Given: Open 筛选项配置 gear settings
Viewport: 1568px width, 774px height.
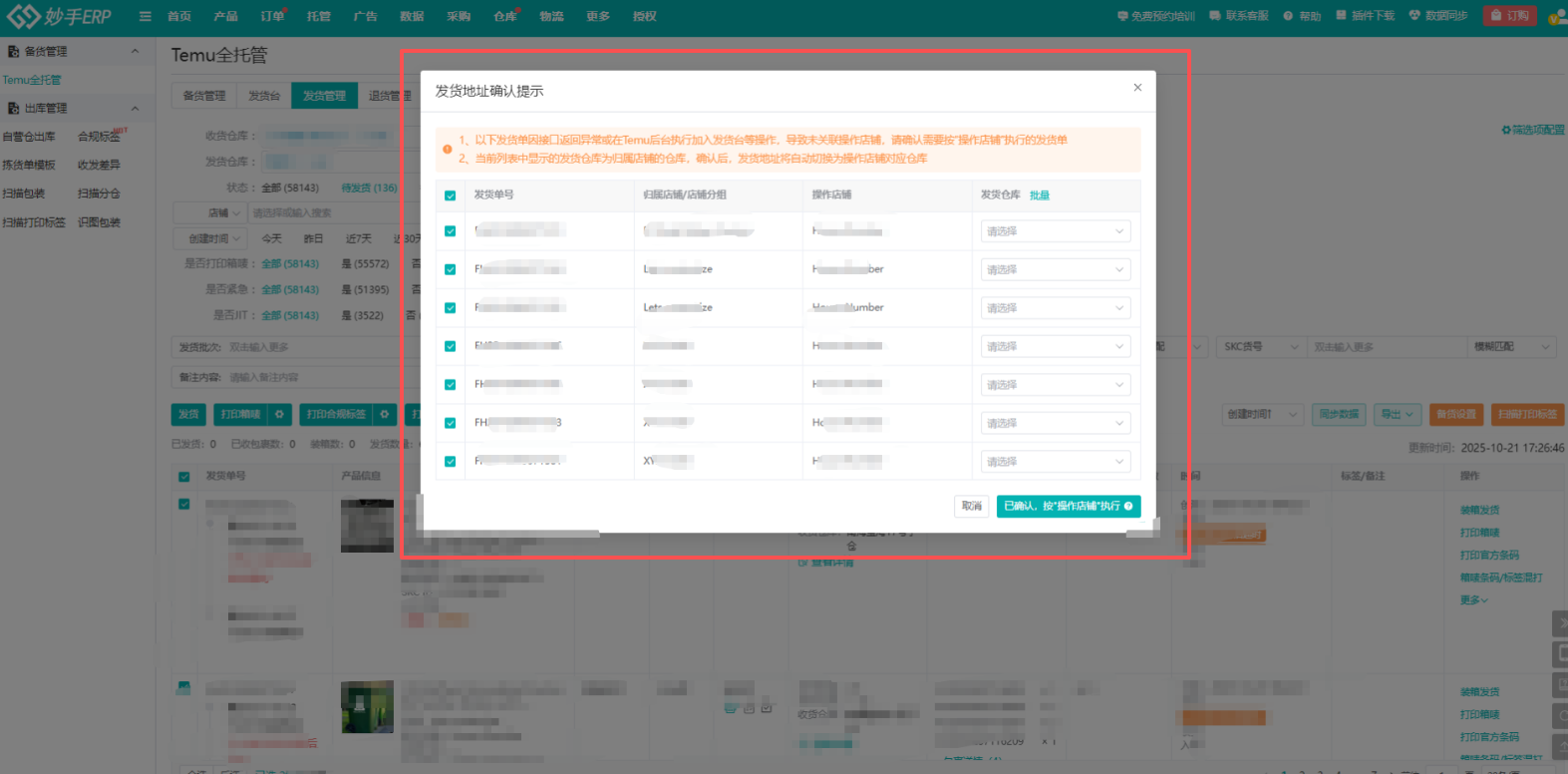Looking at the screenshot, I should point(1533,130).
